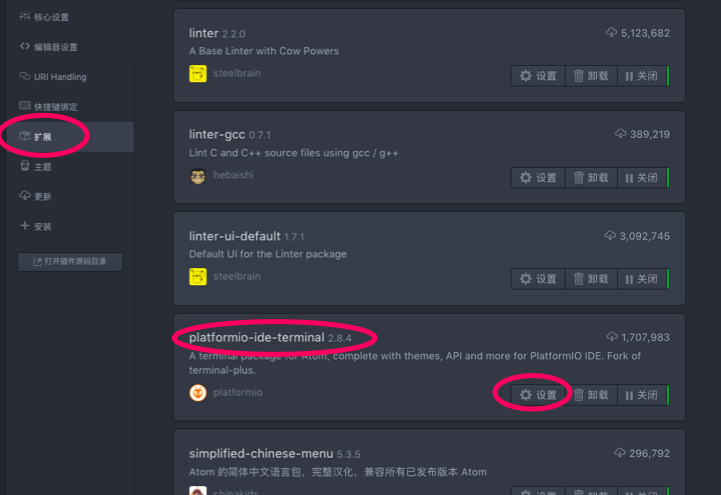Open settings for linter package
The height and width of the screenshot is (495, 721).
pos(538,76)
